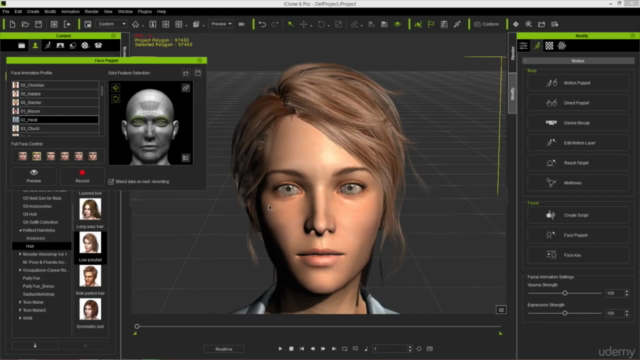Open the checker texture tab in Modify
The image size is (640, 360).
coord(549,46)
